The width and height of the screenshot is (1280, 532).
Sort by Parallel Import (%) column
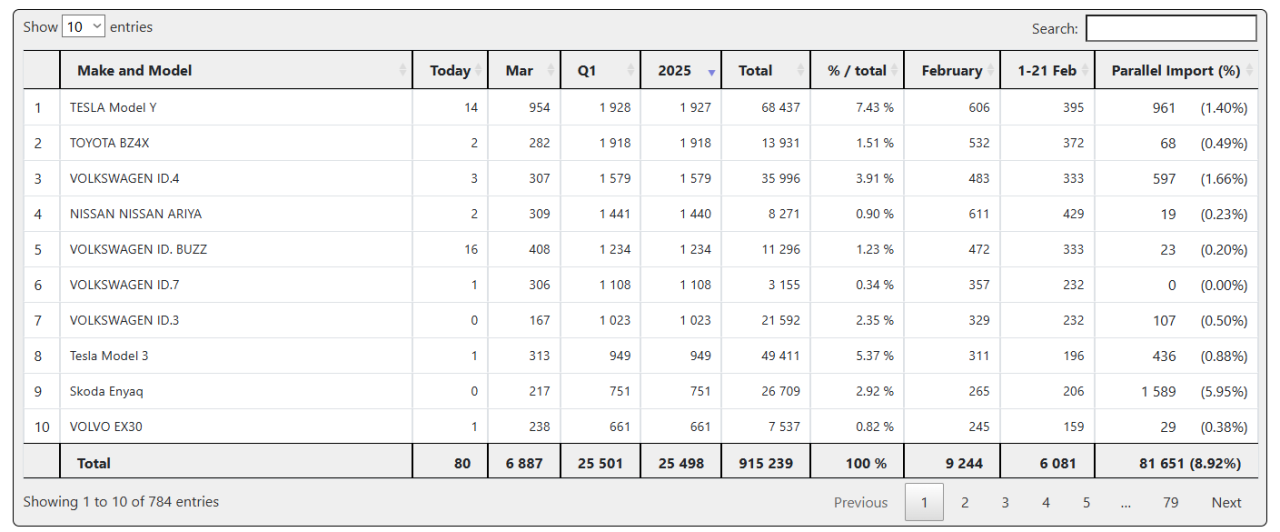point(1176,71)
